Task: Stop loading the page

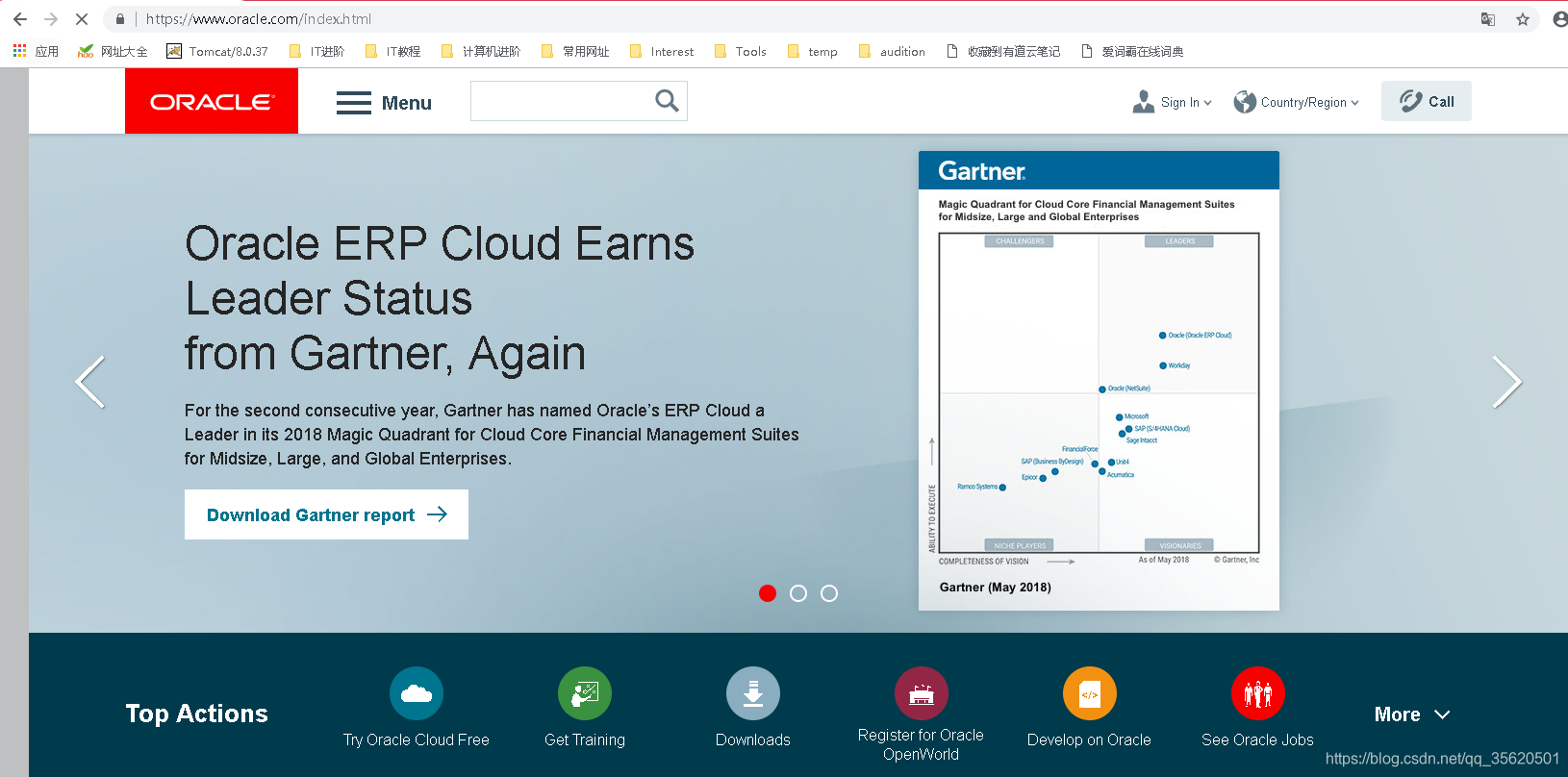Action: tap(82, 19)
